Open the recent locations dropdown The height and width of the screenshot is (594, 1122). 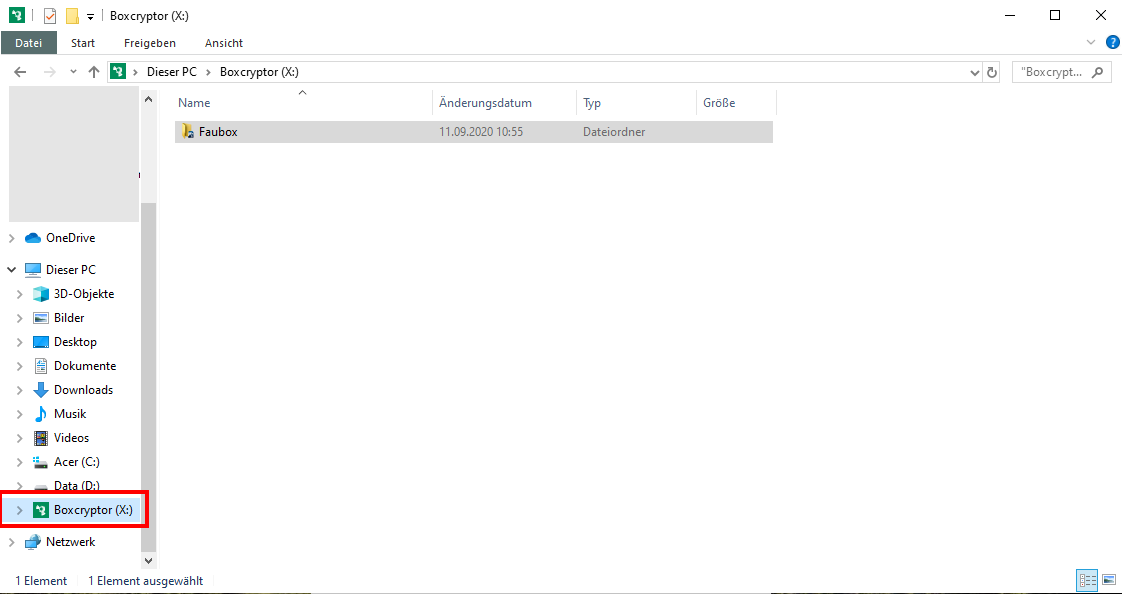pos(73,72)
